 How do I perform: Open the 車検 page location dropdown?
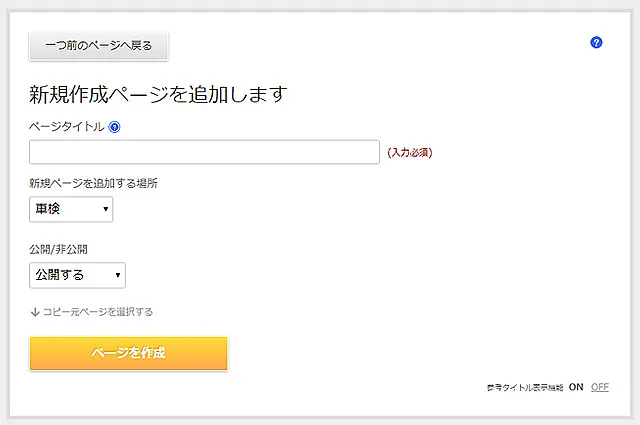[71, 209]
